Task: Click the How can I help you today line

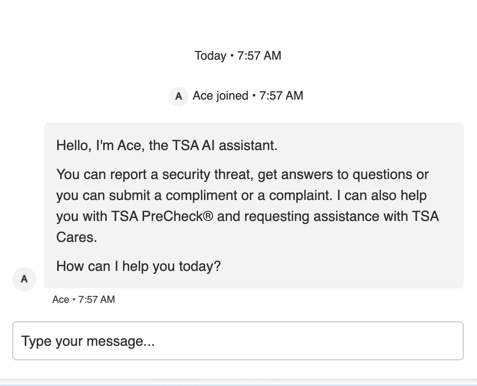Action: pos(138,266)
